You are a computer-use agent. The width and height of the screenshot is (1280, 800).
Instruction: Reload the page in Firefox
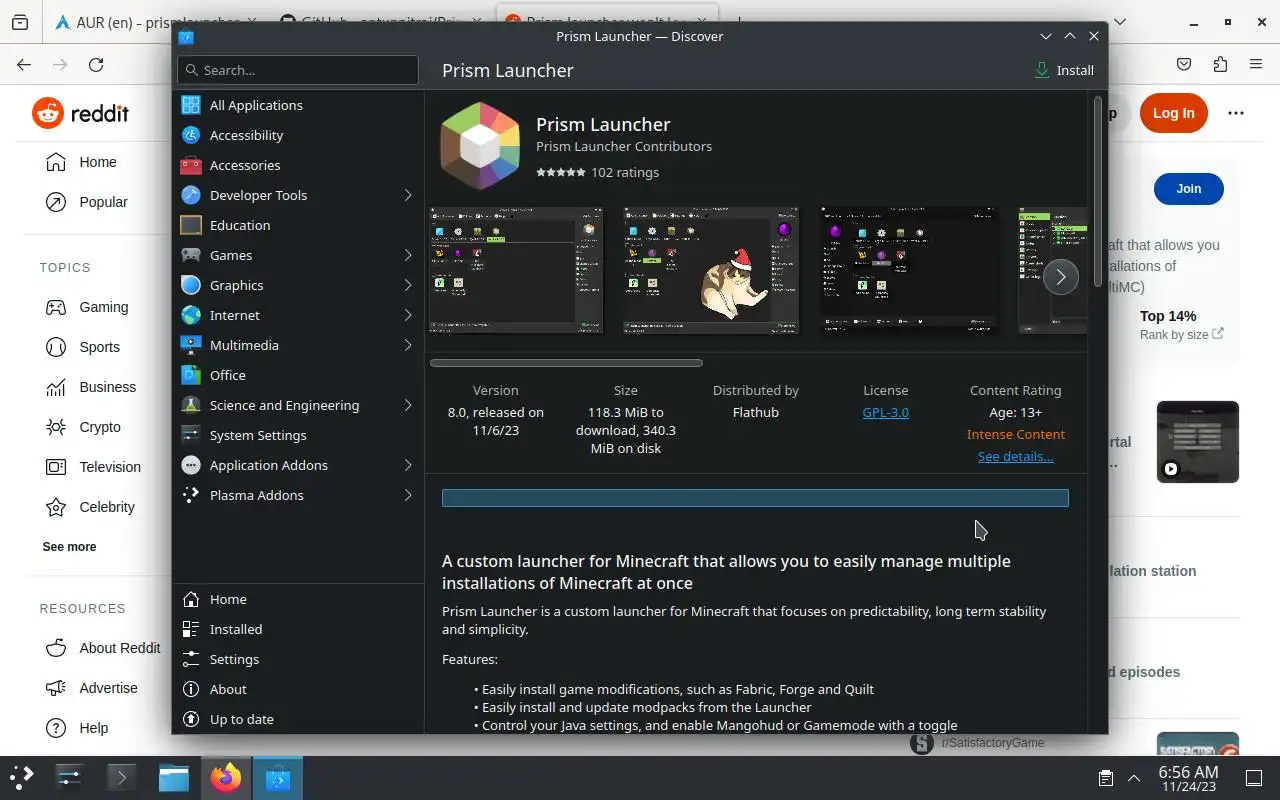(x=96, y=64)
